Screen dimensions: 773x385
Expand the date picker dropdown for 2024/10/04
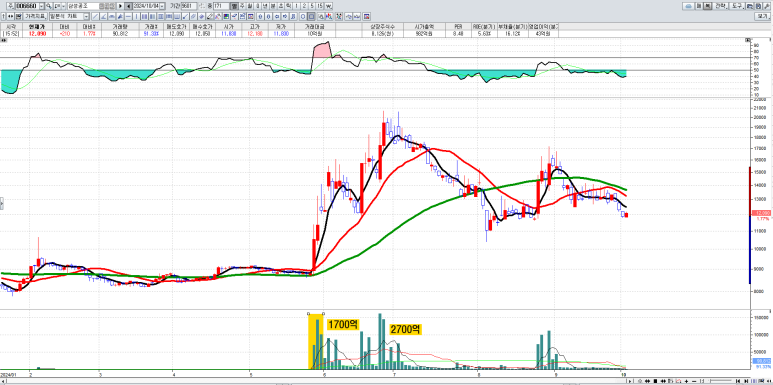162,6
